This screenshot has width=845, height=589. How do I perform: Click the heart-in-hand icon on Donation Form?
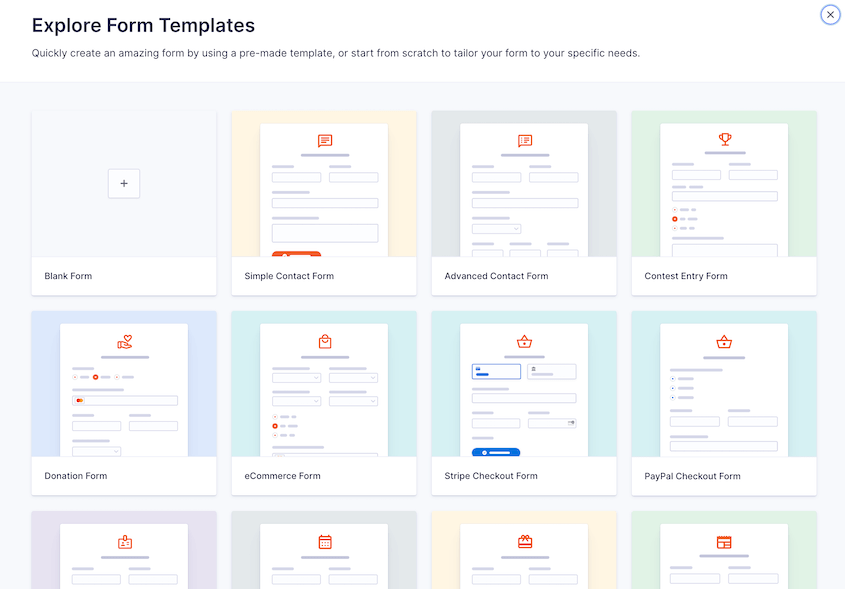[123, 342]
